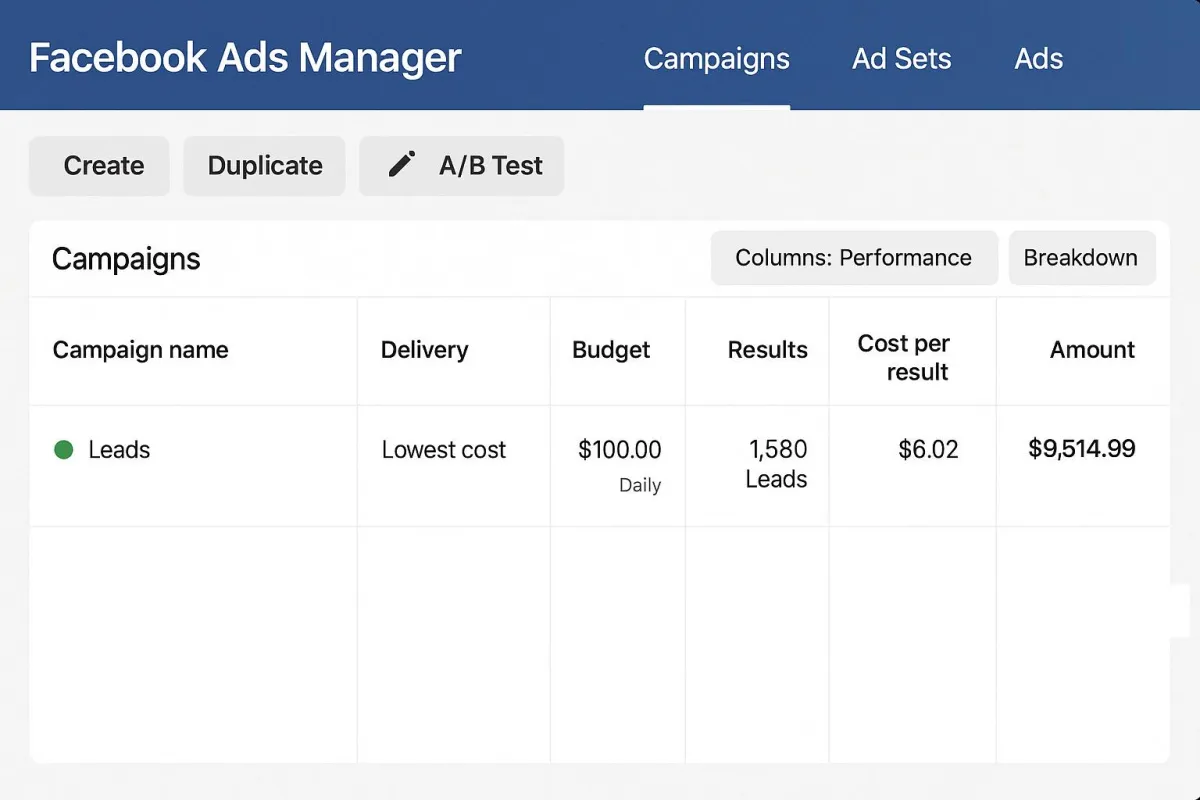
Task: Go to the Ads tab
Action: pos(1039,59)
